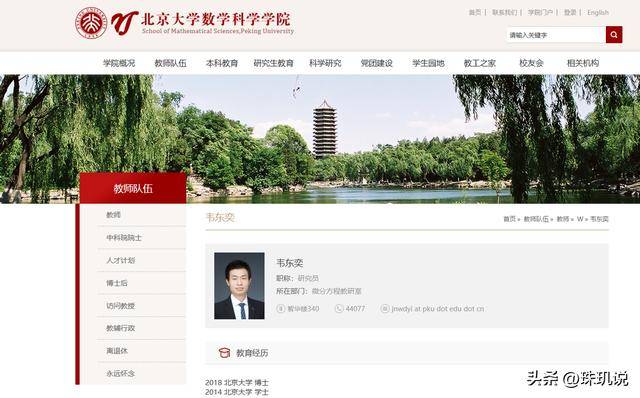
Task: Click the red search magnifier button
Action: (x=614, y=35)
